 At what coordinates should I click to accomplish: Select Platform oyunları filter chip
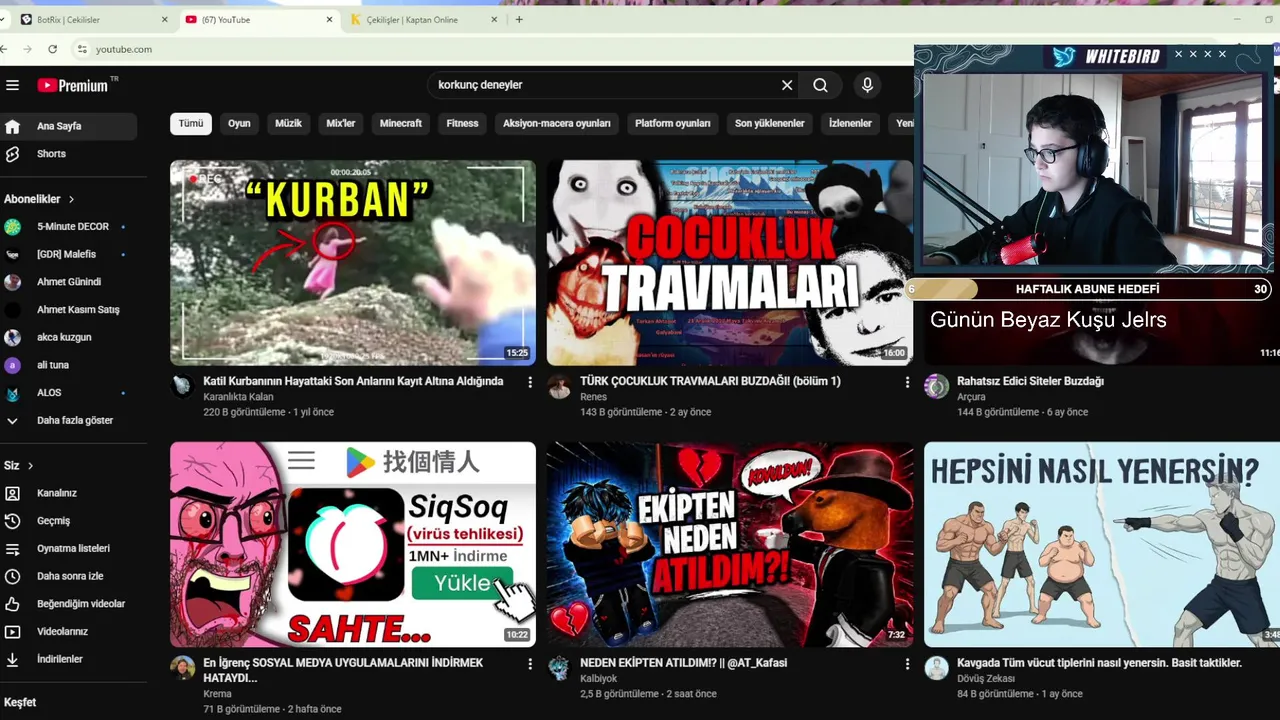[673, 124]
